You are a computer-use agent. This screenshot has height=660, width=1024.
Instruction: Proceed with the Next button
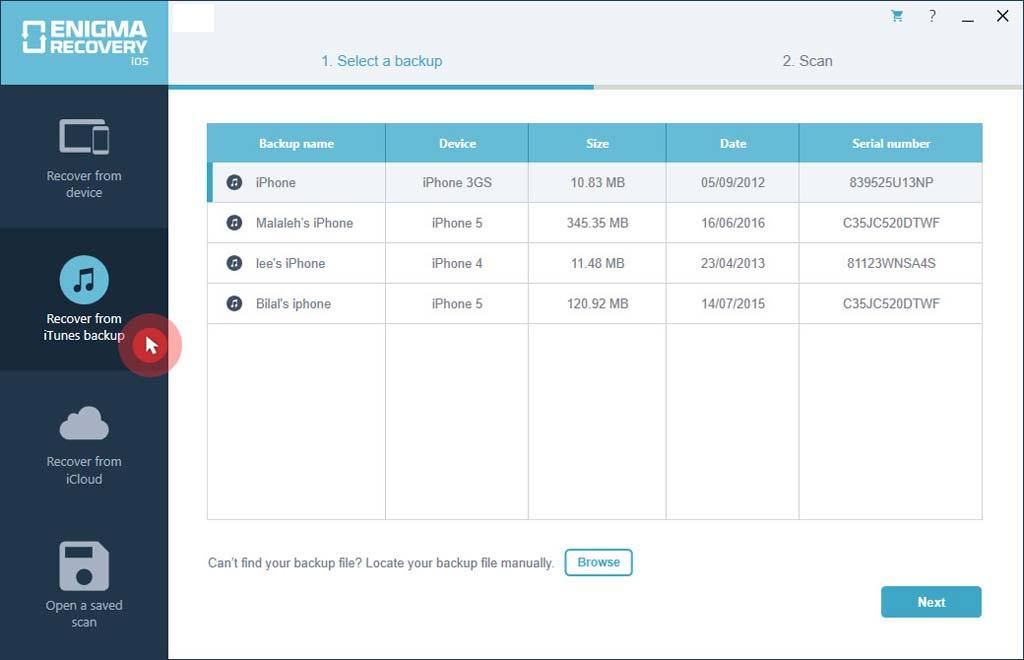coord(931,602)
